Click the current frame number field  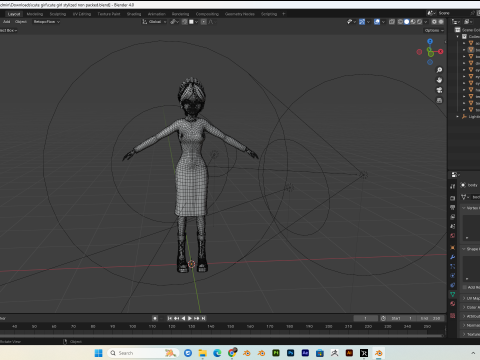coord(366,318)
